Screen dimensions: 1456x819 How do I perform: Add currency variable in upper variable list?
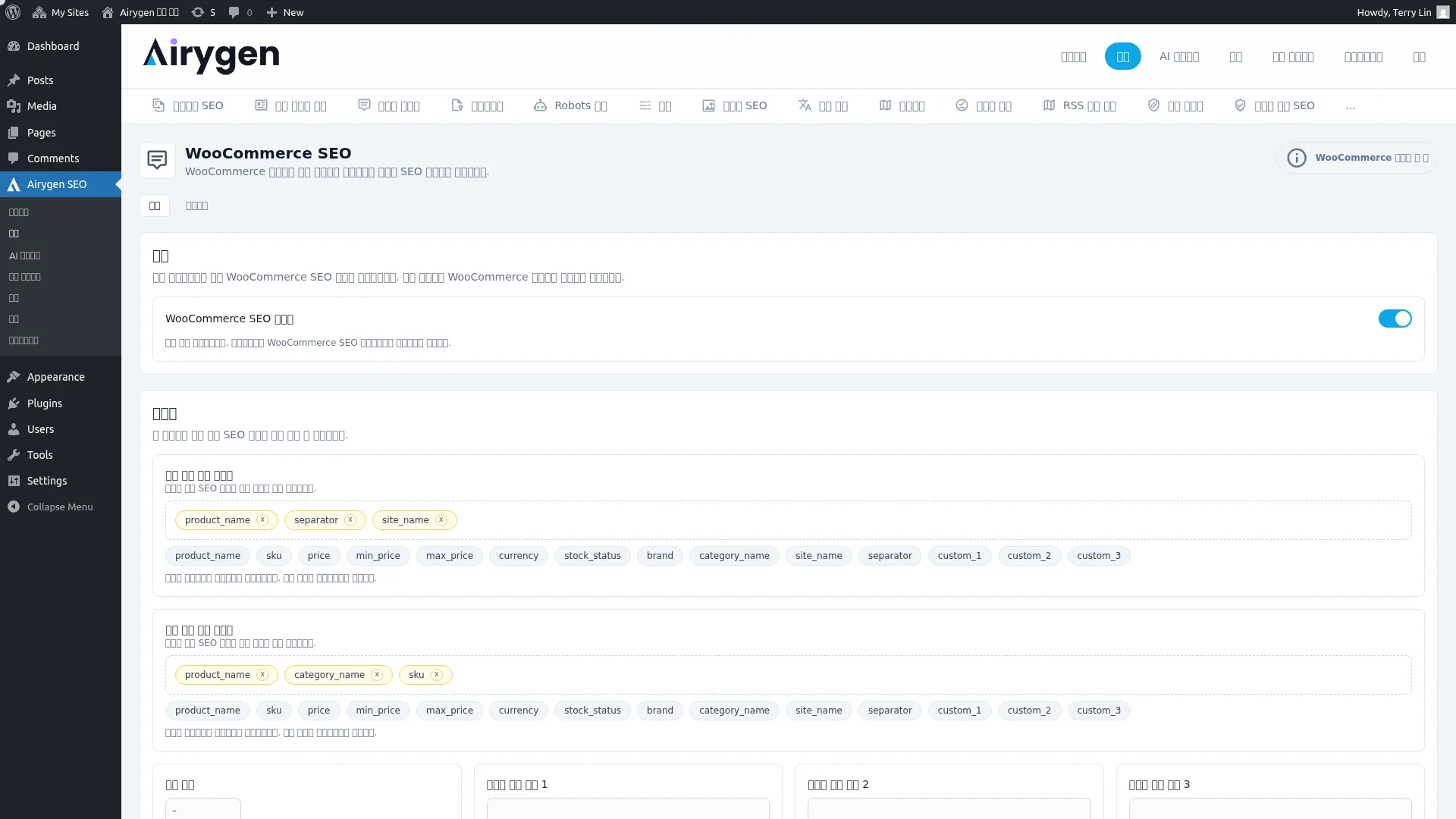point(519,556)
